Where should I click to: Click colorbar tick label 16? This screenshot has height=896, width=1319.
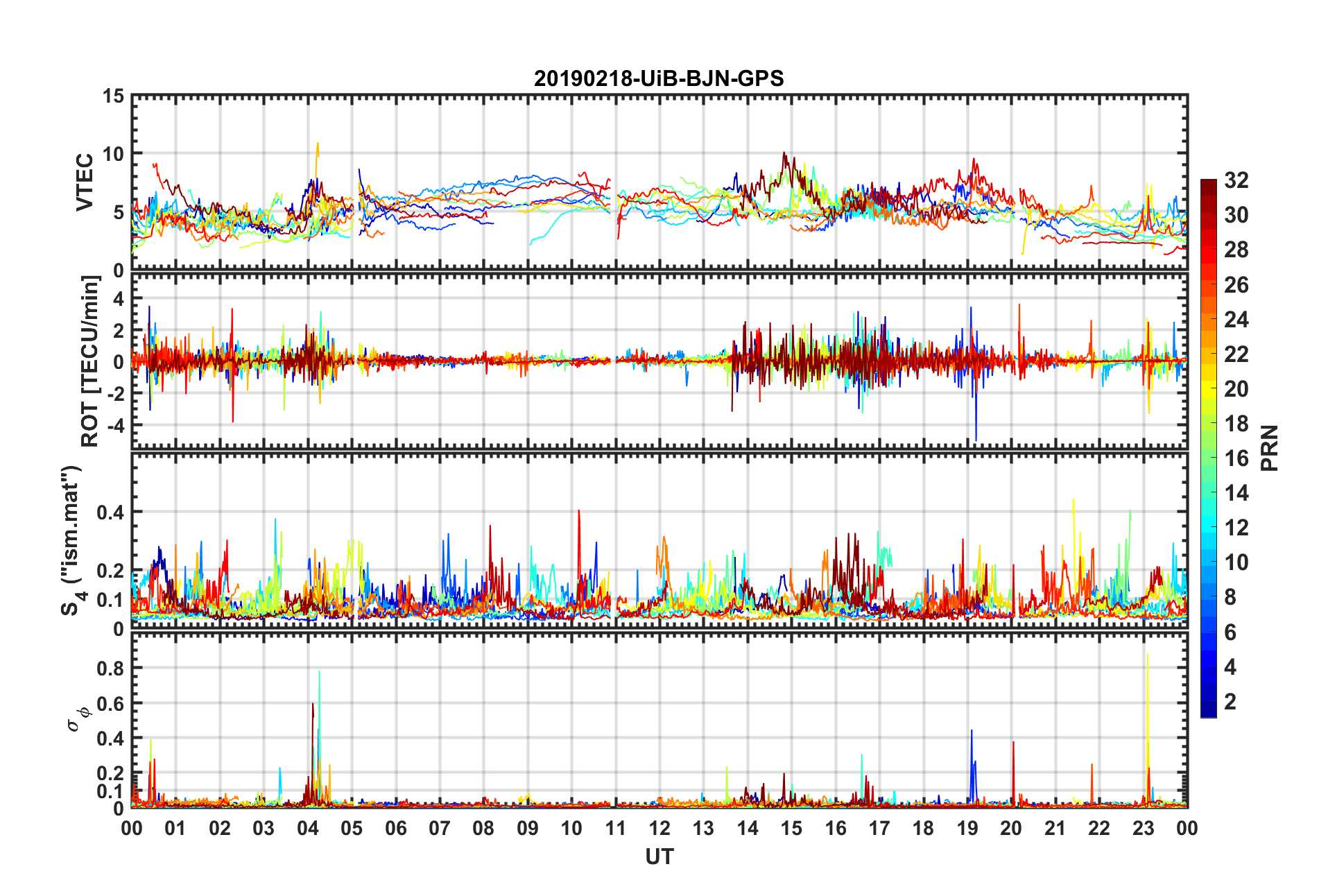pyautogui.click(x=1236, y=458)
